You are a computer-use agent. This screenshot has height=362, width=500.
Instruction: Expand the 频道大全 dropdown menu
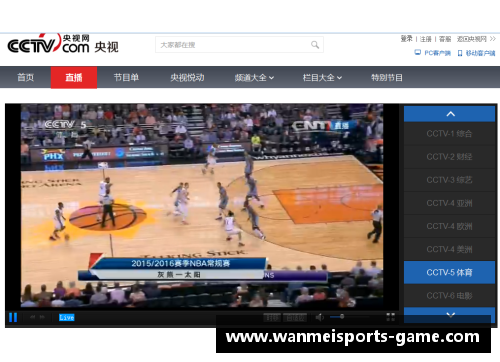[254, 78]
